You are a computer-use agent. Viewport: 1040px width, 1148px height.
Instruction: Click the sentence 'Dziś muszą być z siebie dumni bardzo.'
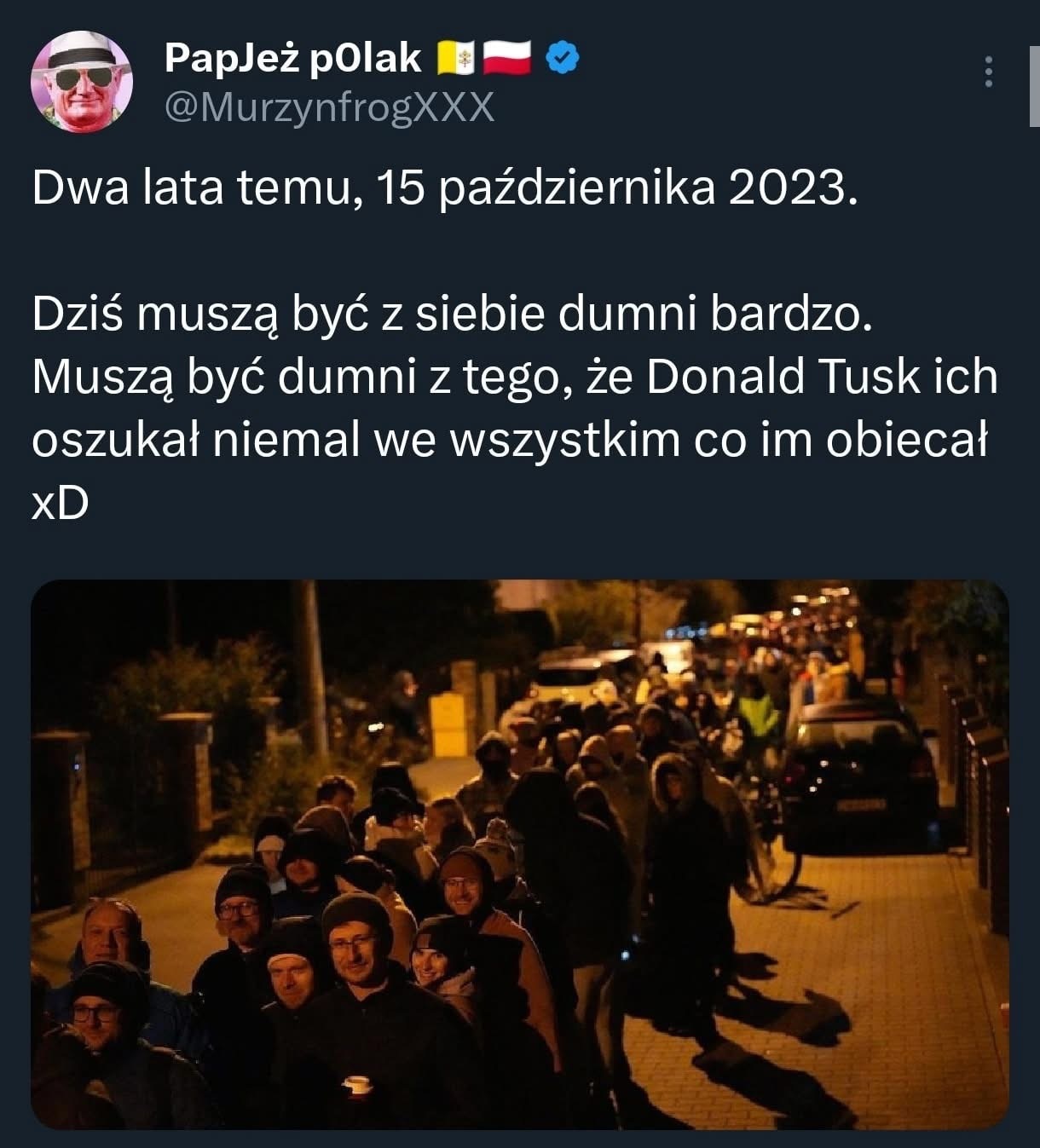pos(454,315)
